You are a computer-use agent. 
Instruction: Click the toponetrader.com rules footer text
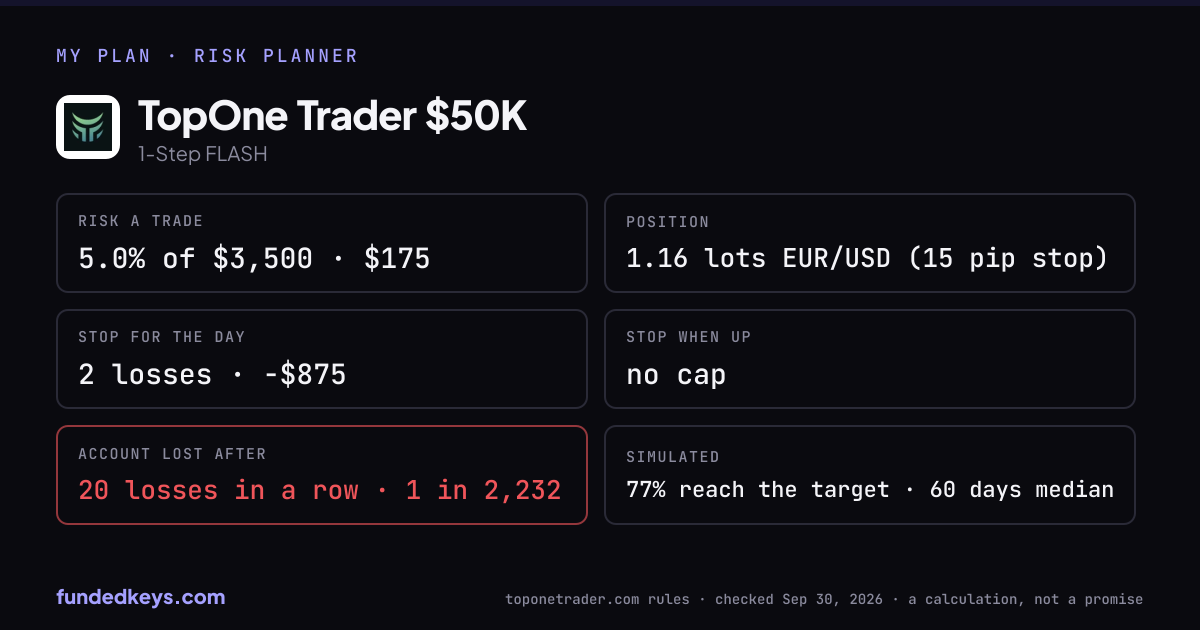coord(595,600)
